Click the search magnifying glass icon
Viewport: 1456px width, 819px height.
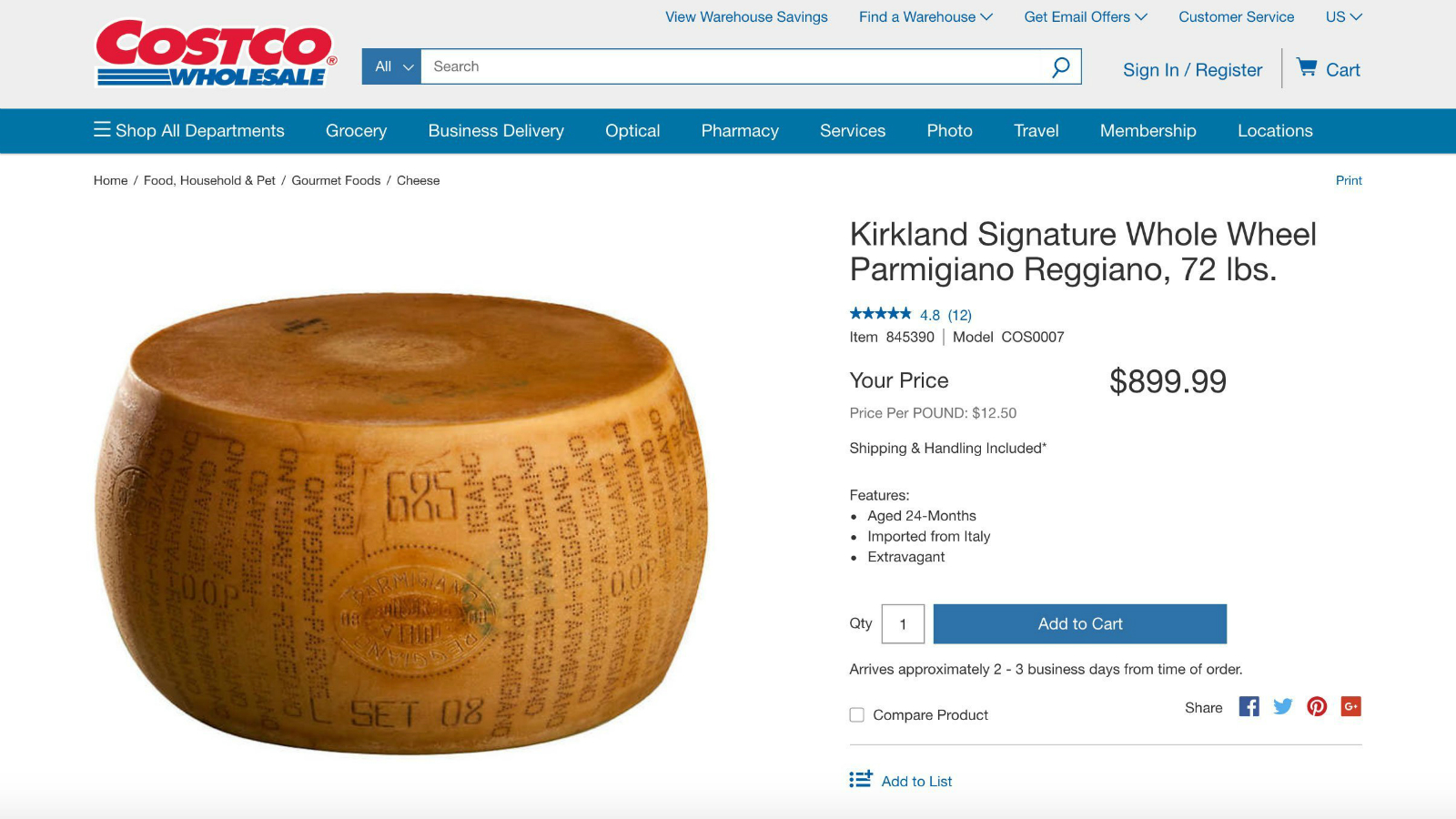click(x=1060, y=66)
